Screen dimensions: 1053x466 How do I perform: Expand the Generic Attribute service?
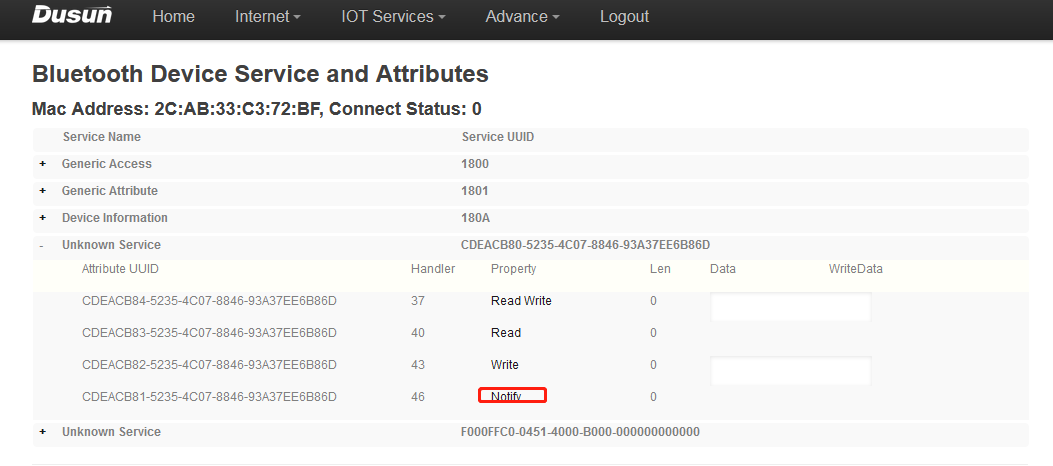point(42,191)
